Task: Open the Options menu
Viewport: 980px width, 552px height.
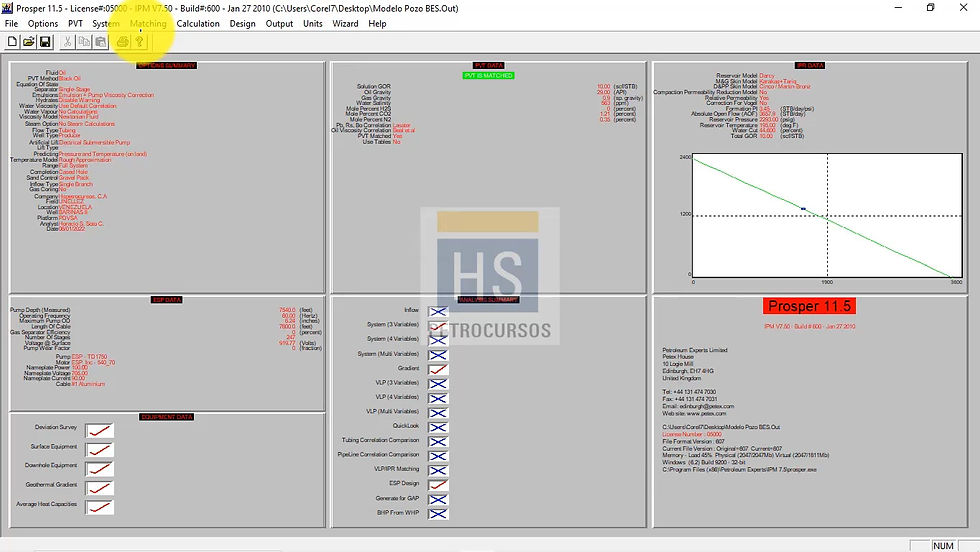Action: tap(42, 24)
